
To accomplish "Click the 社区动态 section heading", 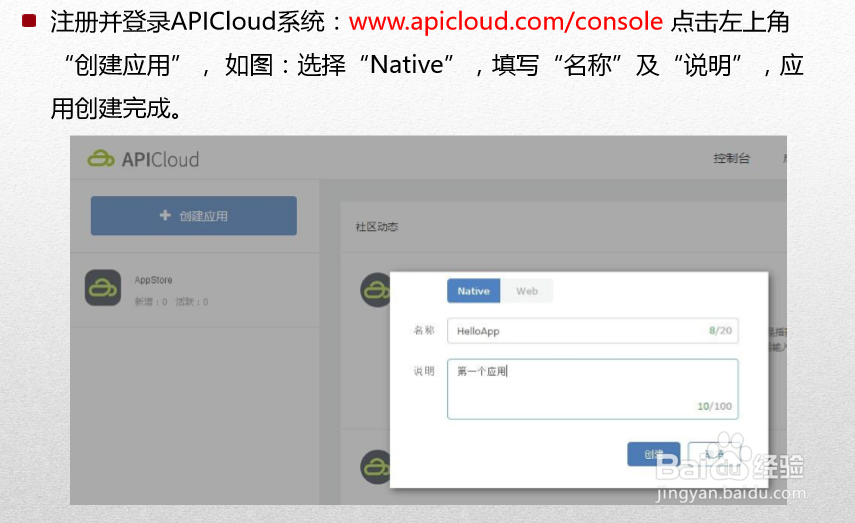I will (x=377, y=226).
